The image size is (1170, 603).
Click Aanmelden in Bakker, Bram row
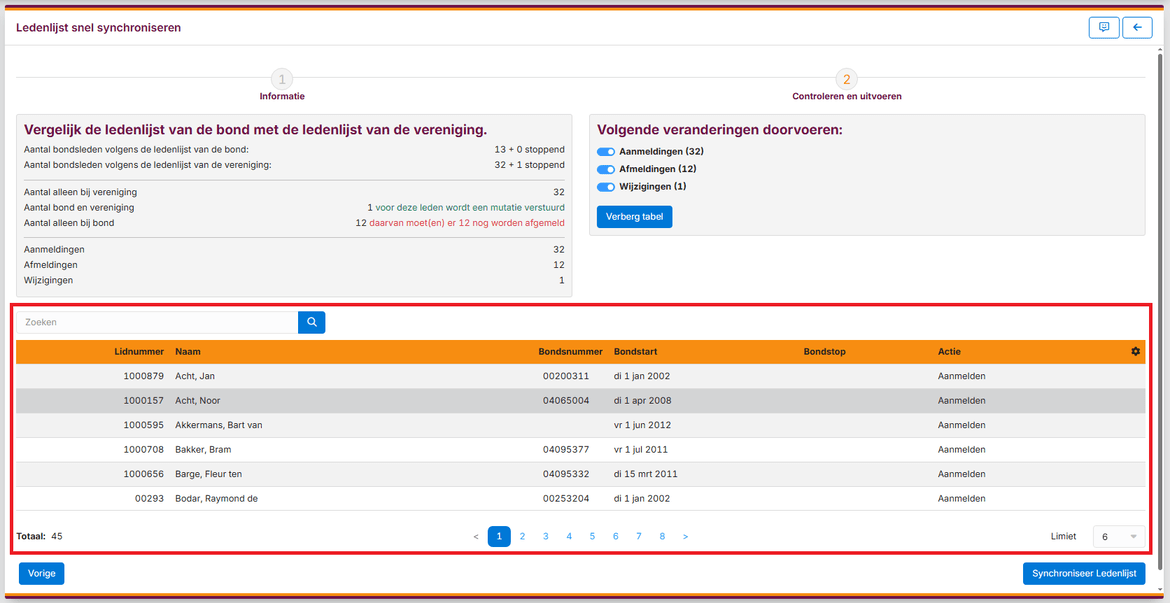962,449
